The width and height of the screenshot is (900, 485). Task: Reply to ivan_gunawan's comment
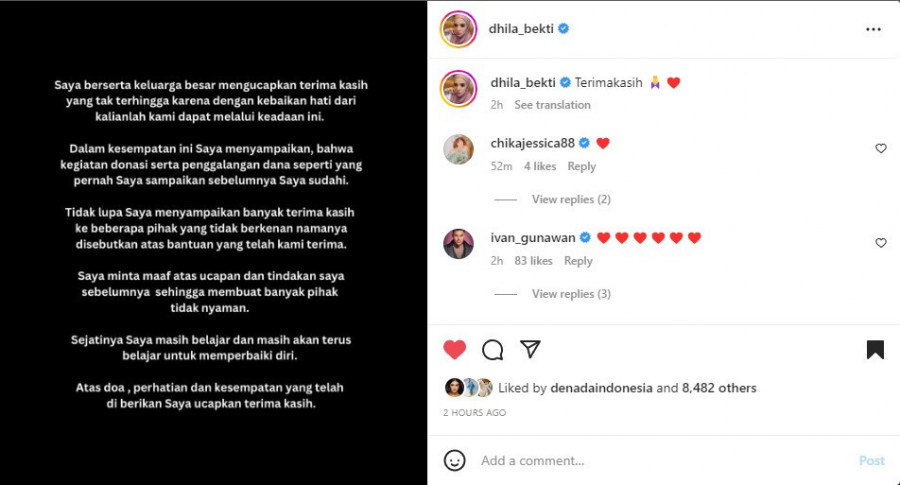(x=578, y=261)
